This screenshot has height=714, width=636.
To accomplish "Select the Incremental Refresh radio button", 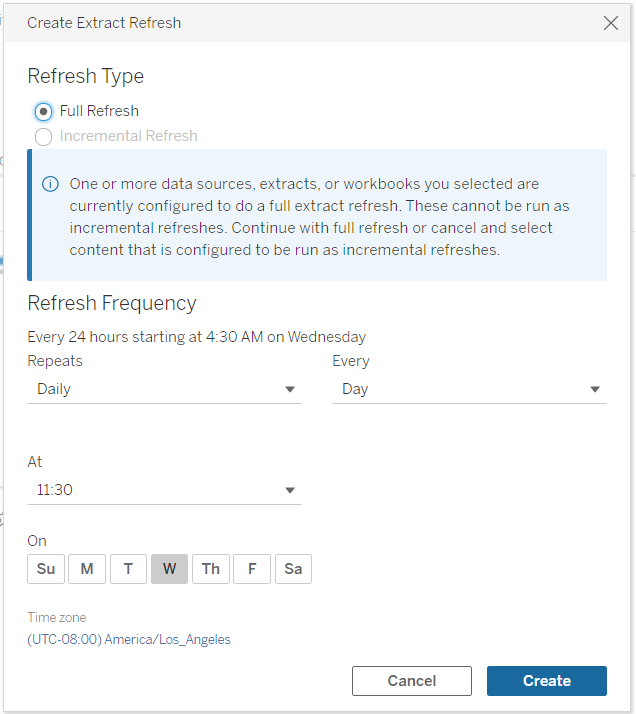I will (x=44, y=137).
